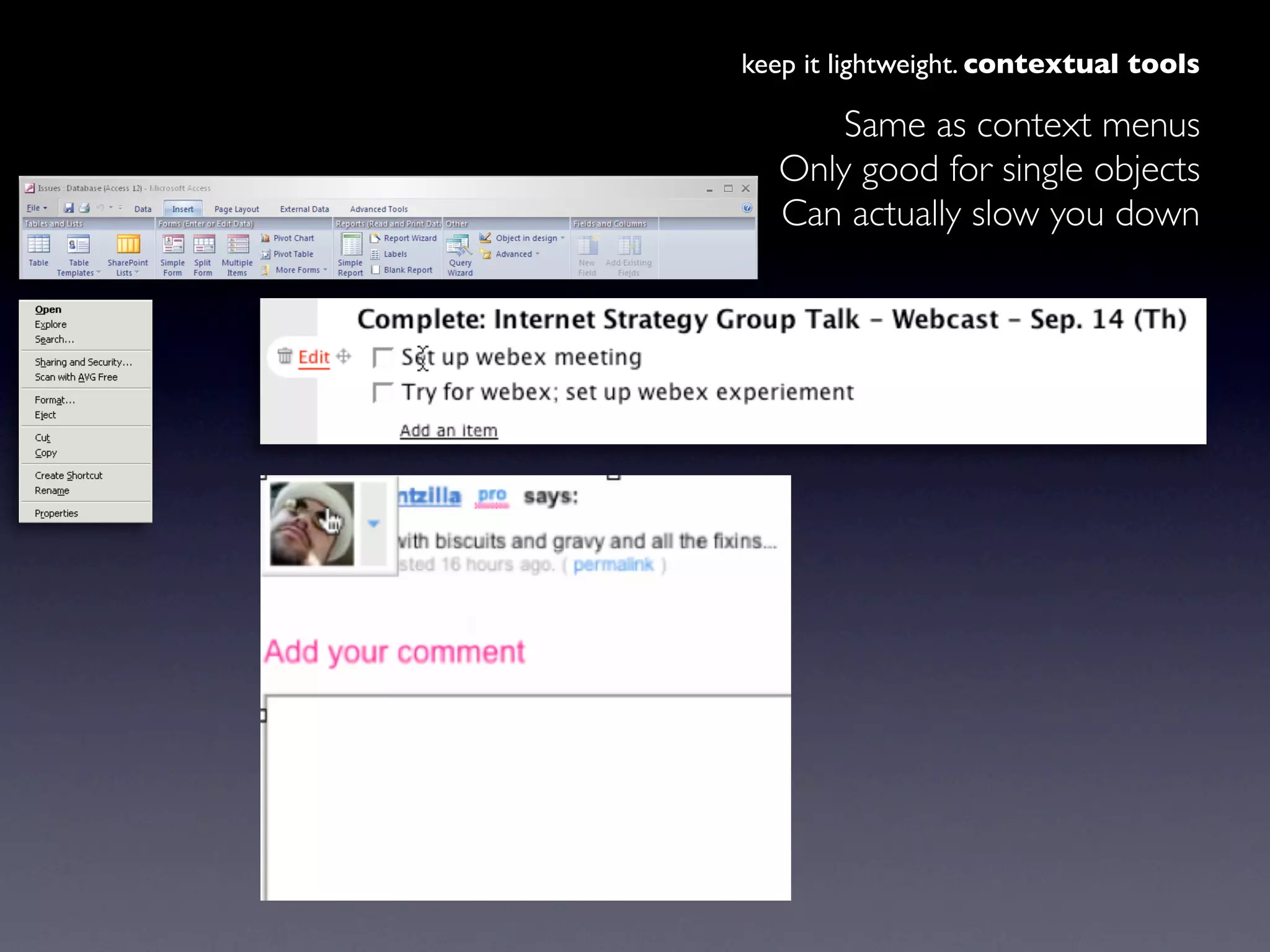
Task: Open Table Templates in Access ribbon
Action: pos(79,255)
